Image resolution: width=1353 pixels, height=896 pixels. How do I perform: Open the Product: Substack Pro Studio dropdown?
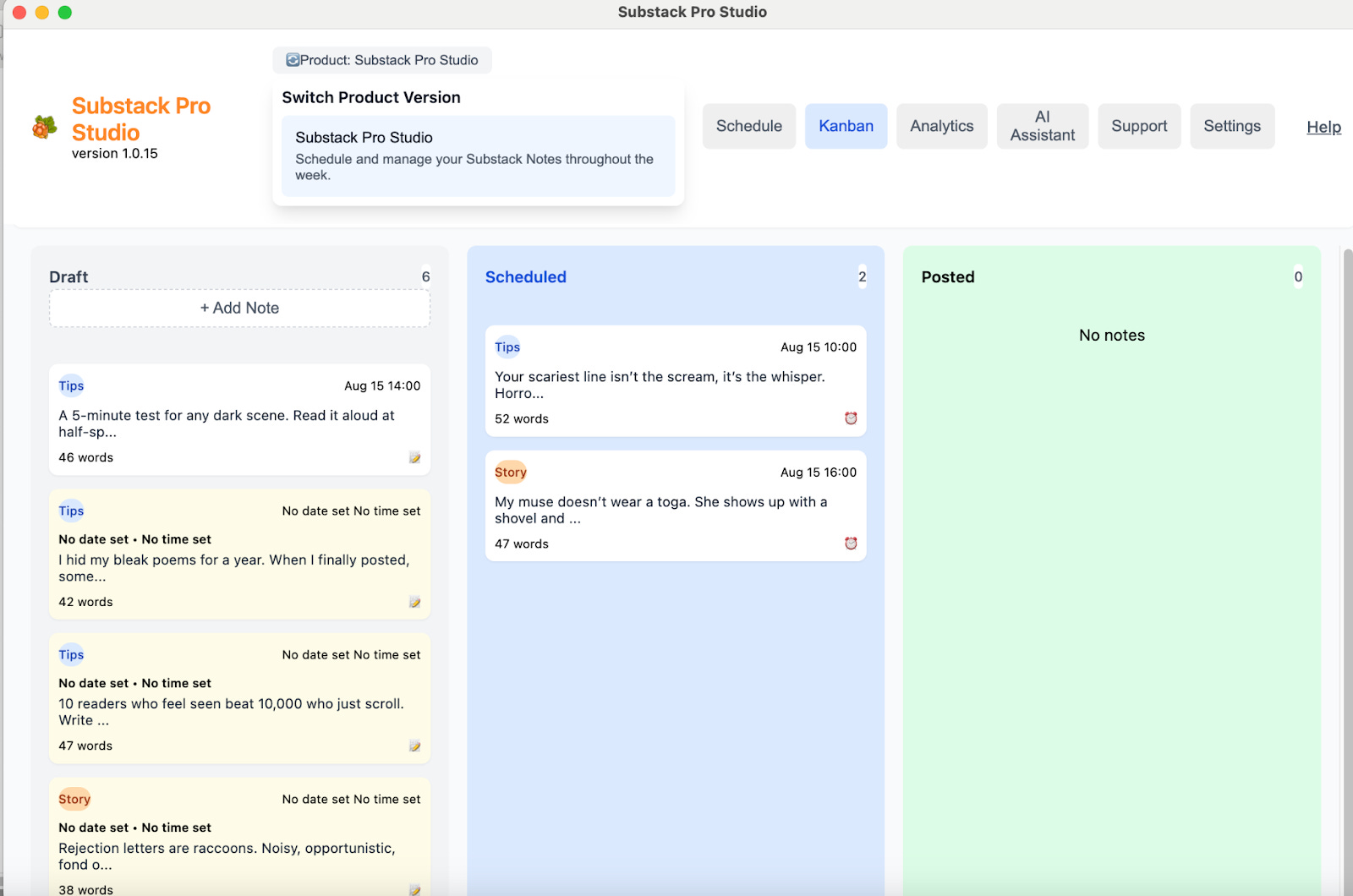tap(382, 60)
